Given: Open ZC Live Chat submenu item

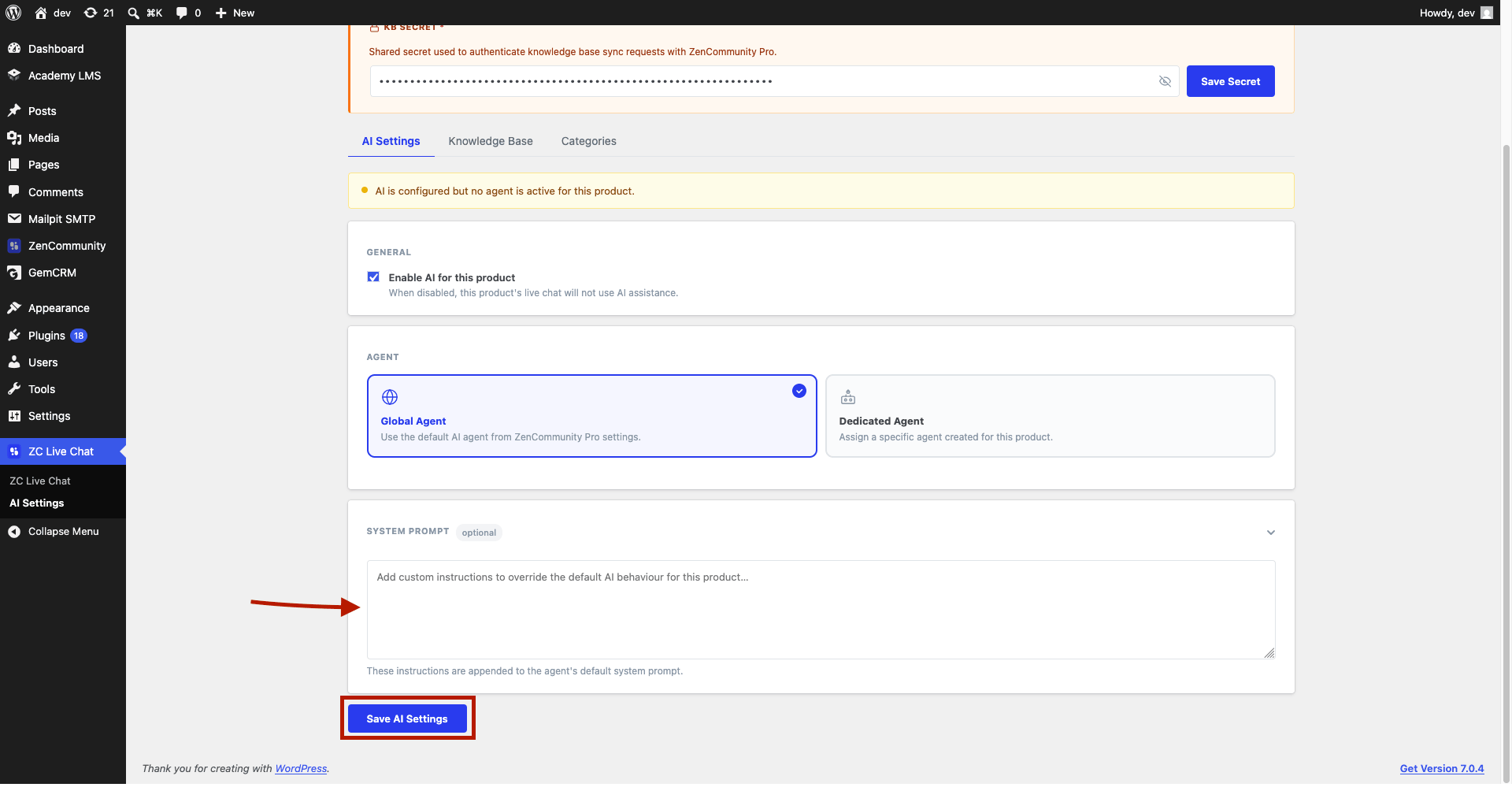Looking at the screenshot, I should (39, 481).
